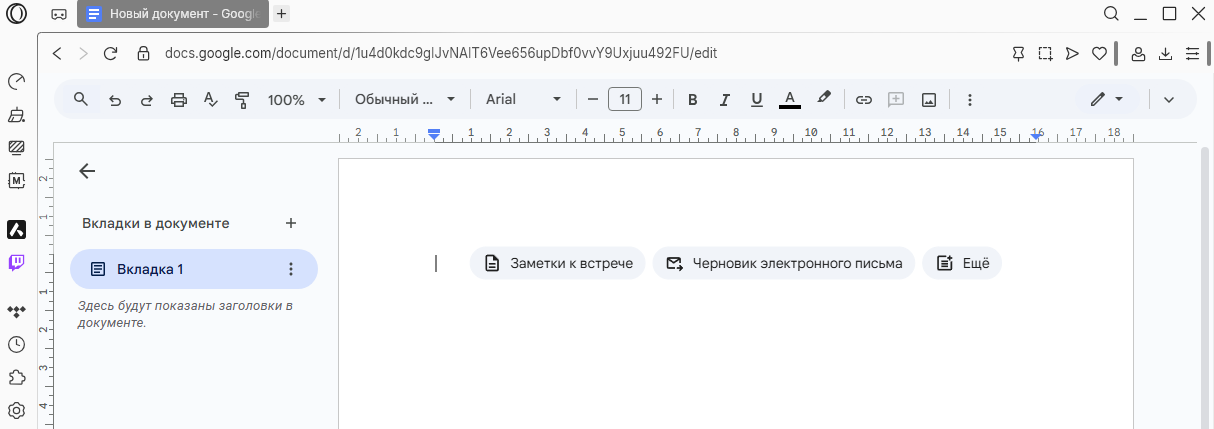Go forward in browser navigation
Screen dimensions: 1214x429
(x=84, y=53)
